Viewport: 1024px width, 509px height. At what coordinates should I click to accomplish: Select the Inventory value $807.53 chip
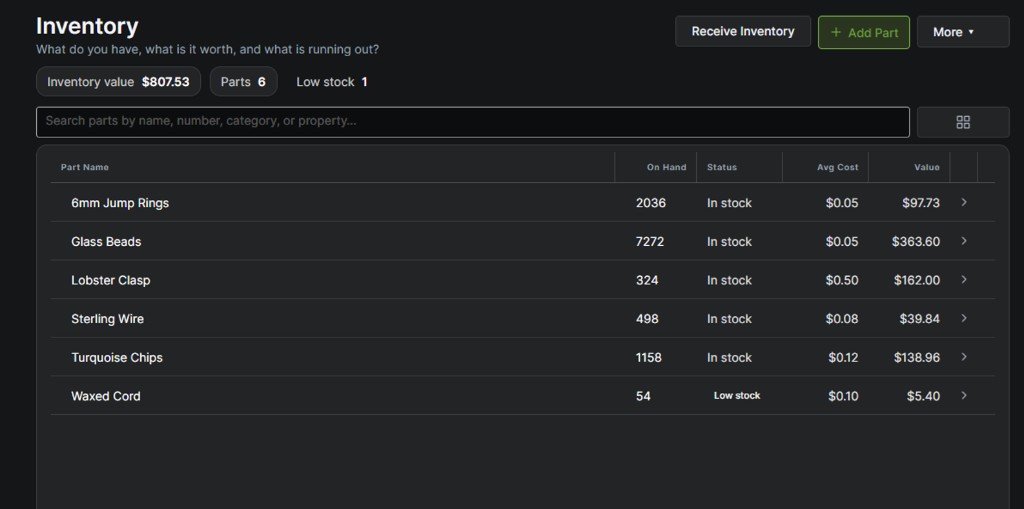118,82
